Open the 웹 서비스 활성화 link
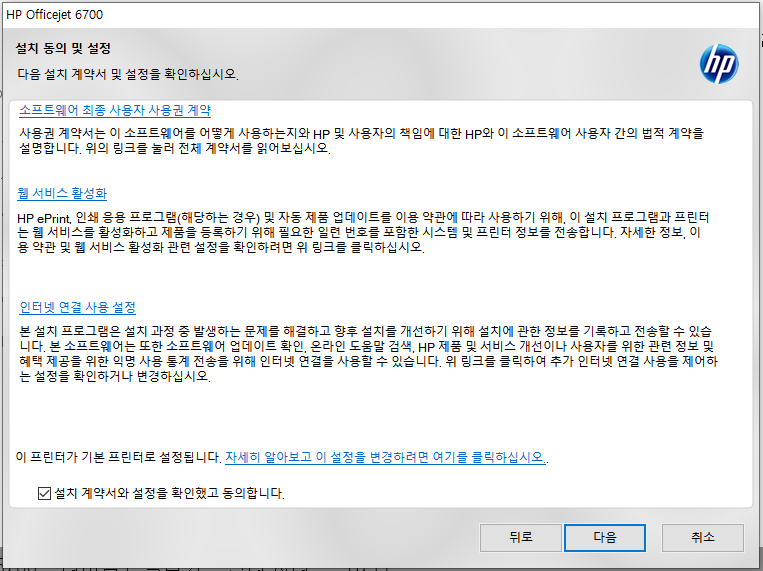The image size is (763, 571). click(62, 193)
